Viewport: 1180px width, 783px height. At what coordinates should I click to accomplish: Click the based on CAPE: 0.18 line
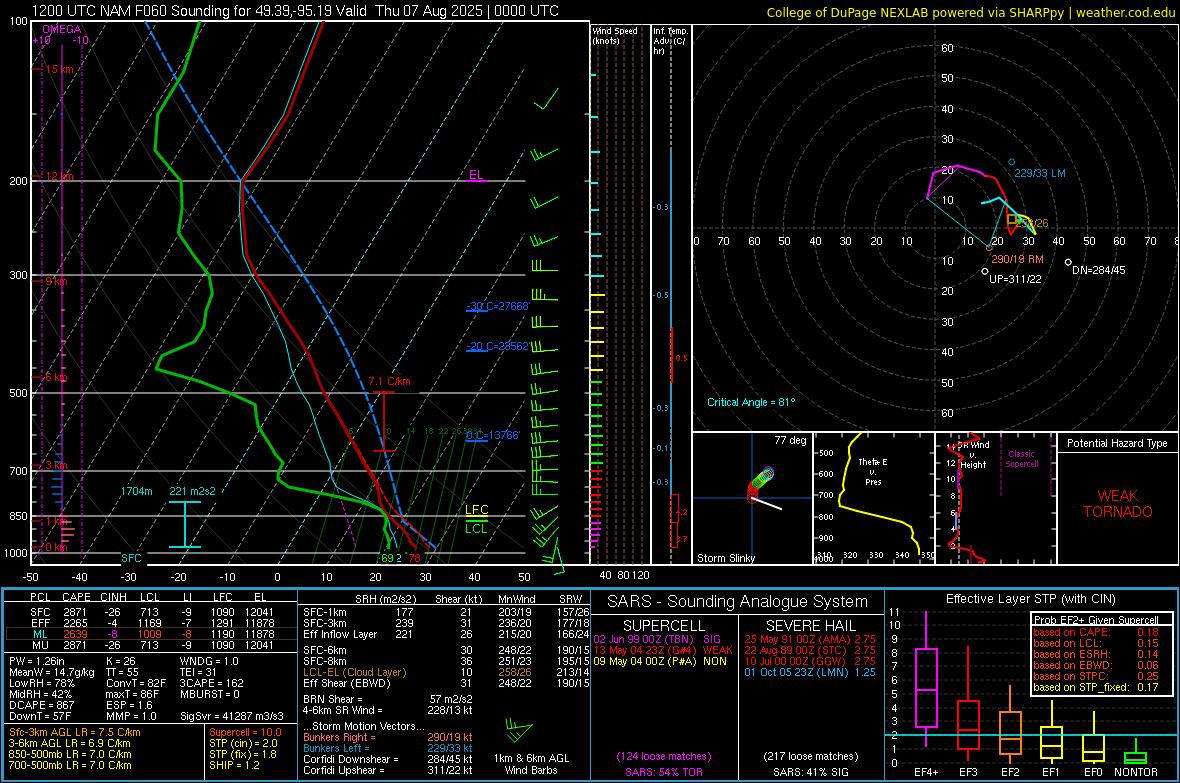tap(1096, 632)
